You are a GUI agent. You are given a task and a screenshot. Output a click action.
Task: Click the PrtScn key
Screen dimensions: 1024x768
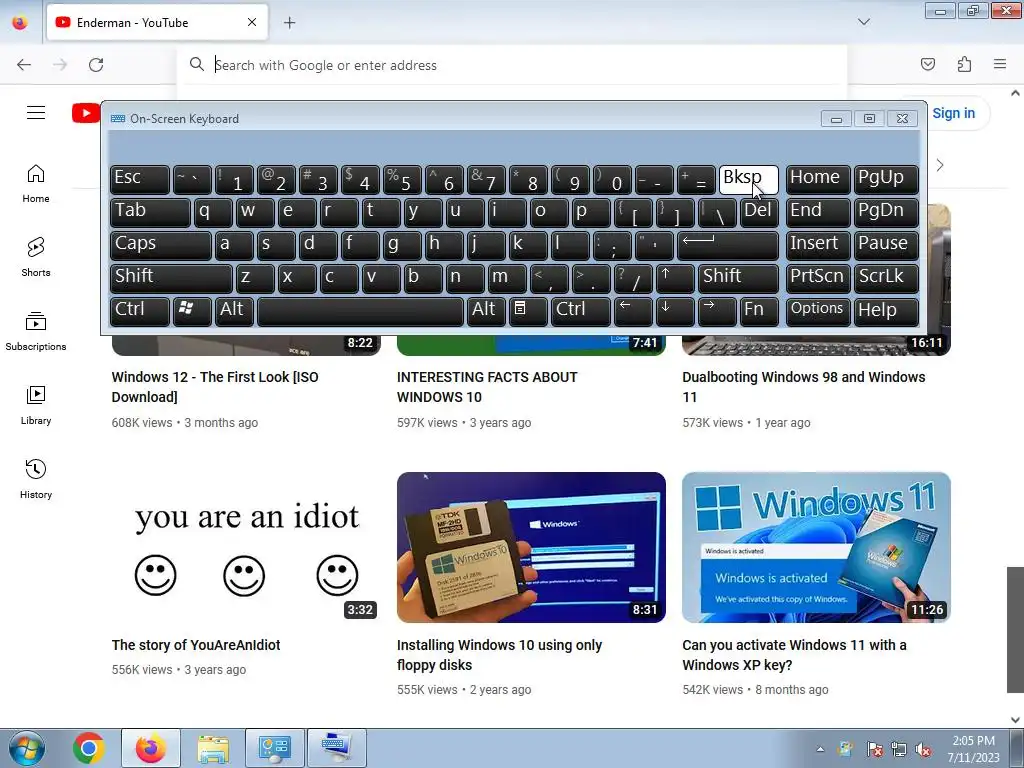tap(818, 278)
